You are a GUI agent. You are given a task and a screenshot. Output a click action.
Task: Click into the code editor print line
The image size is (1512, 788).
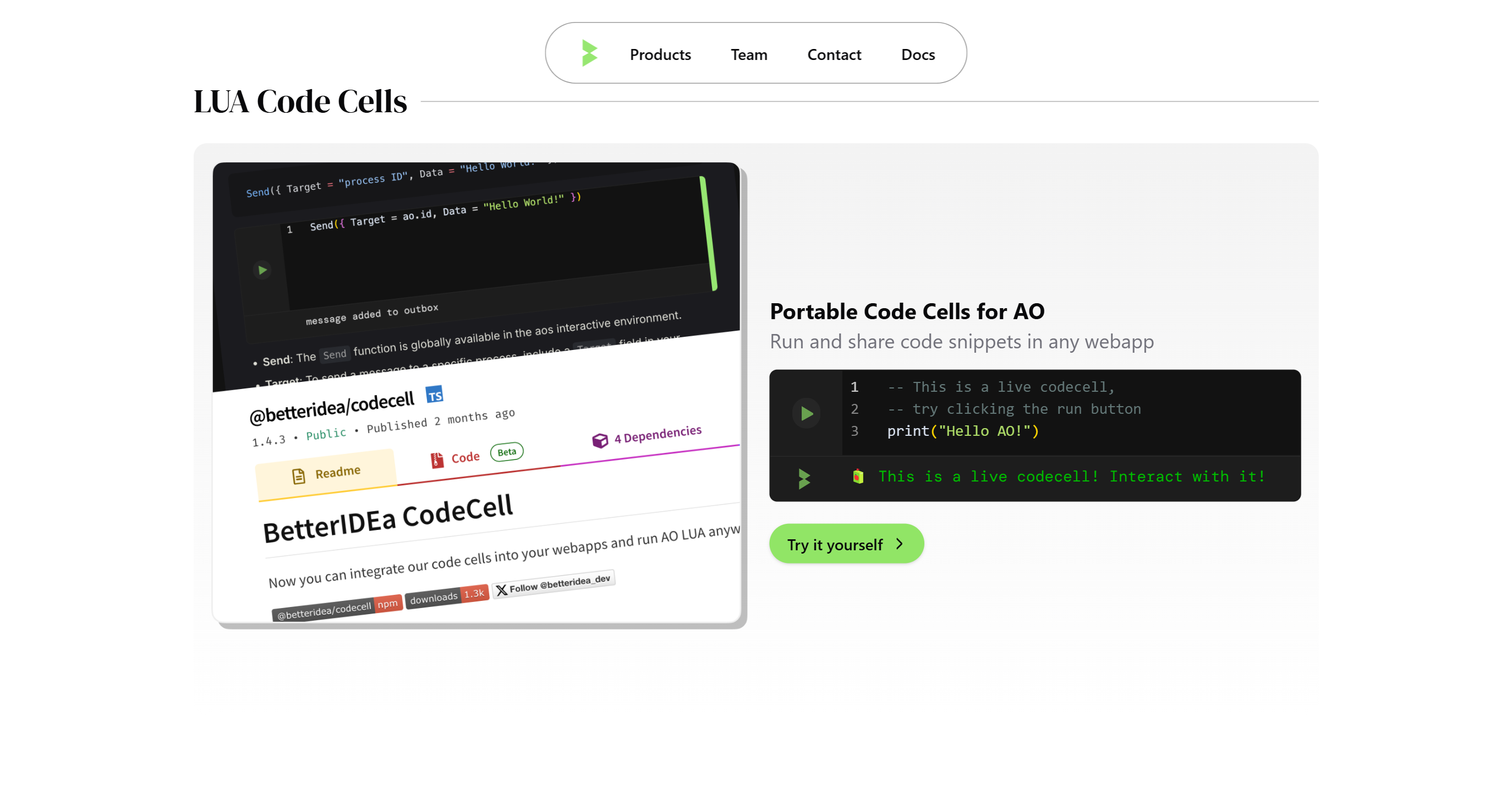[963, 431]
